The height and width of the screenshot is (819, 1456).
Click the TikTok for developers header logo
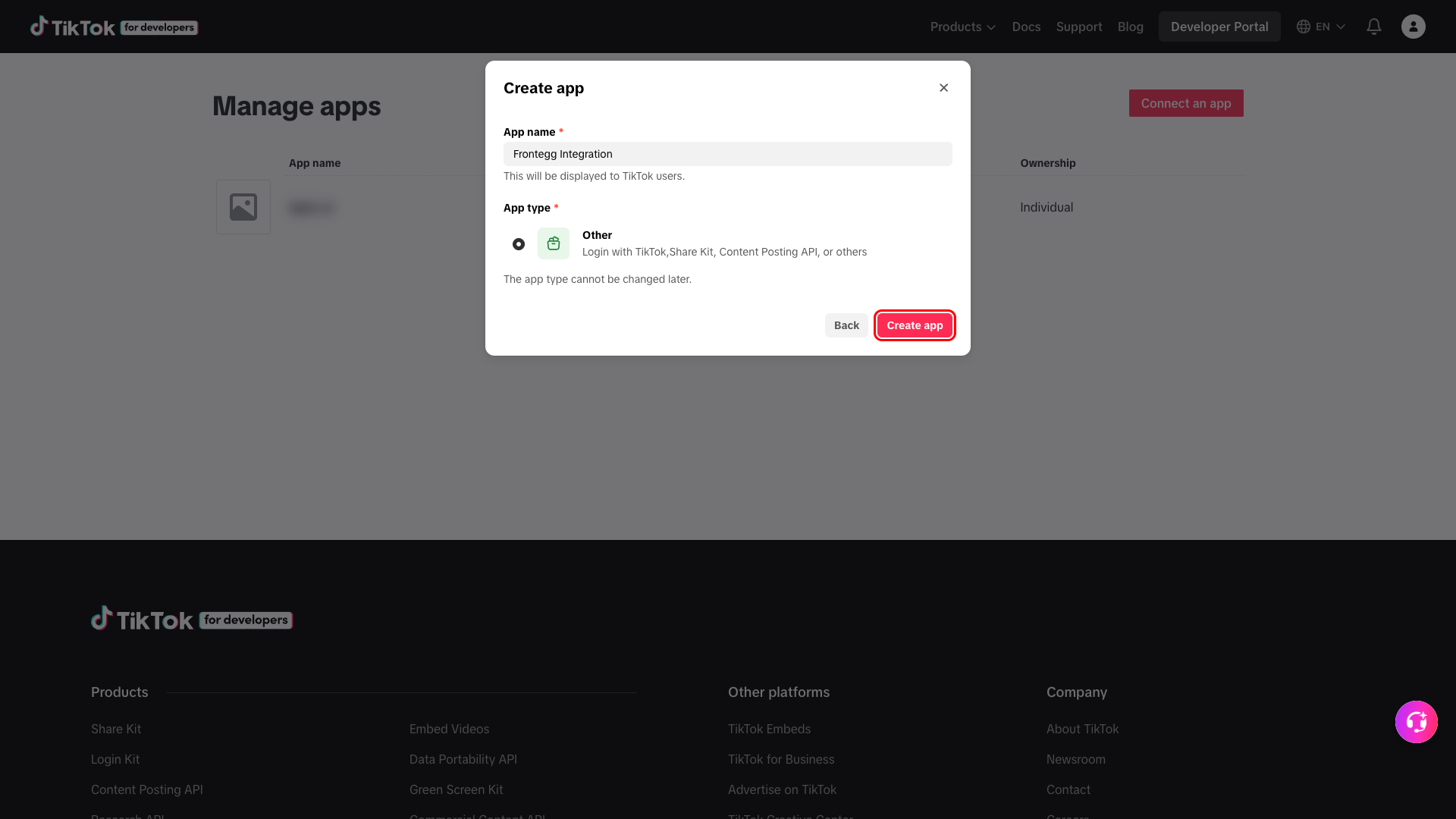click(114, 27)
